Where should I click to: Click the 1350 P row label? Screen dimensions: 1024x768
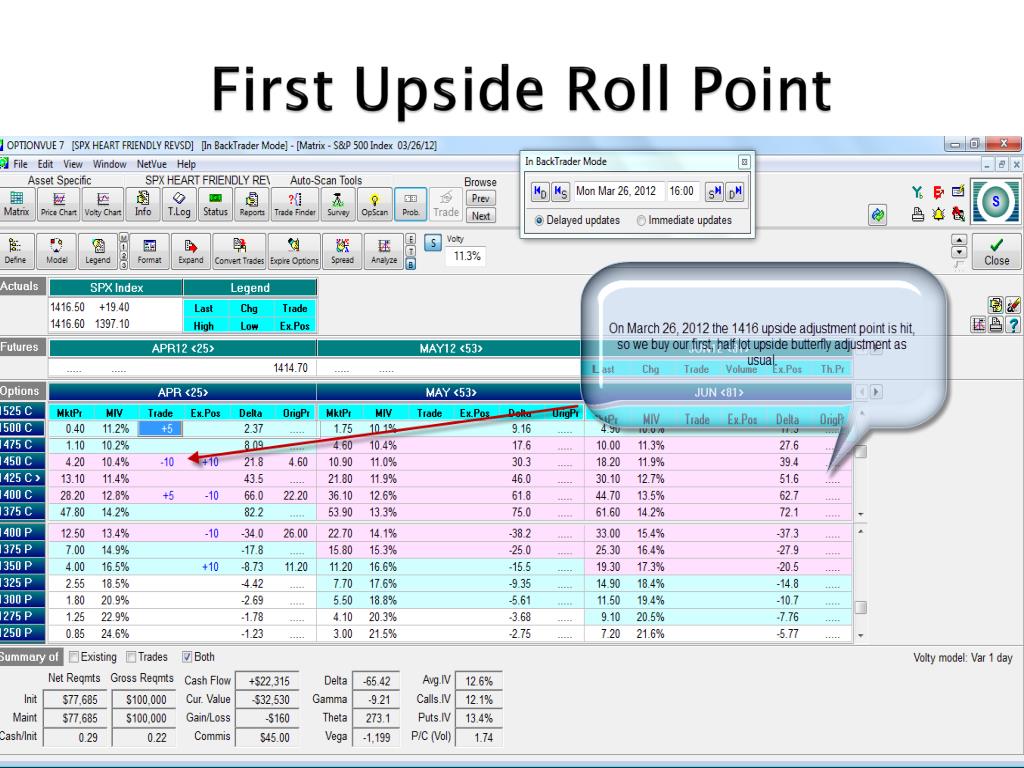pyautogui.click(x=23, y=566)
